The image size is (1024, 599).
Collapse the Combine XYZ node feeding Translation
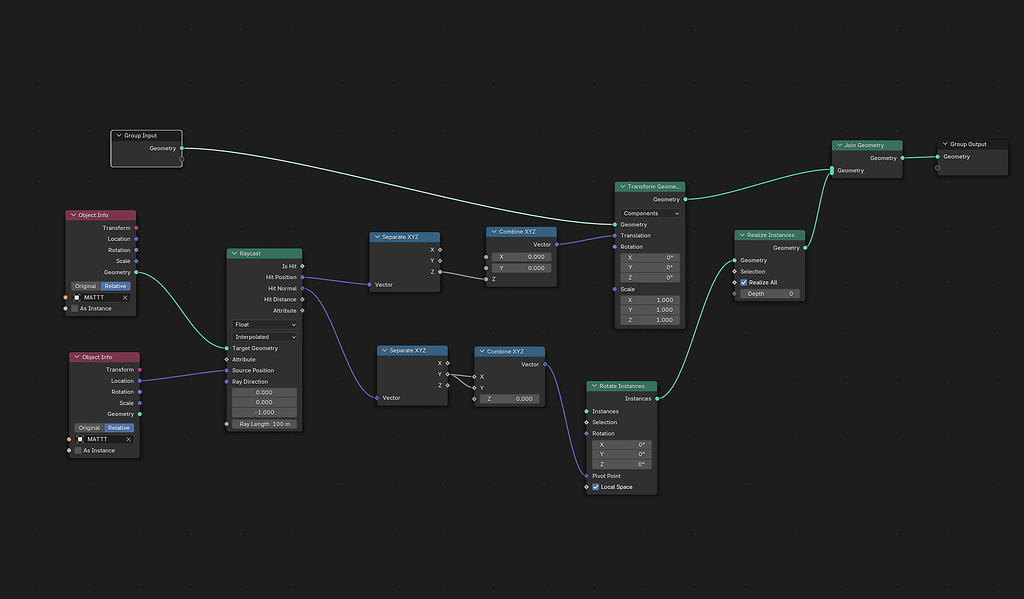494,231
